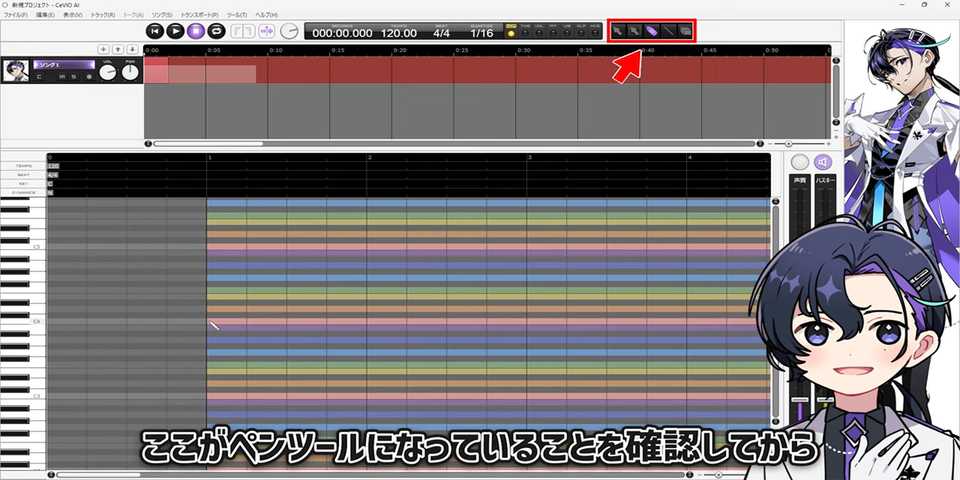Open the Song menu
960x480 pixels.
[x=161, y=14]
